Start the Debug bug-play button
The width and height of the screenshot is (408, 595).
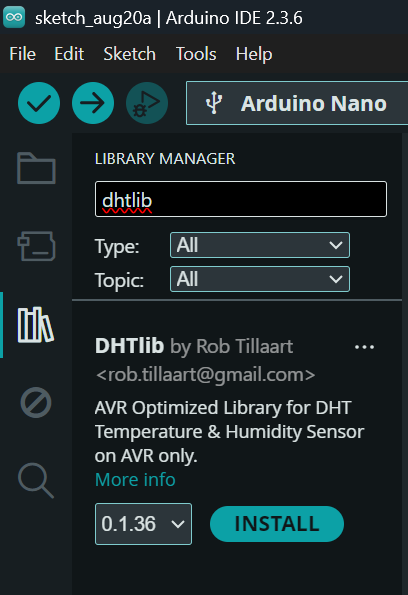(147, 103)
